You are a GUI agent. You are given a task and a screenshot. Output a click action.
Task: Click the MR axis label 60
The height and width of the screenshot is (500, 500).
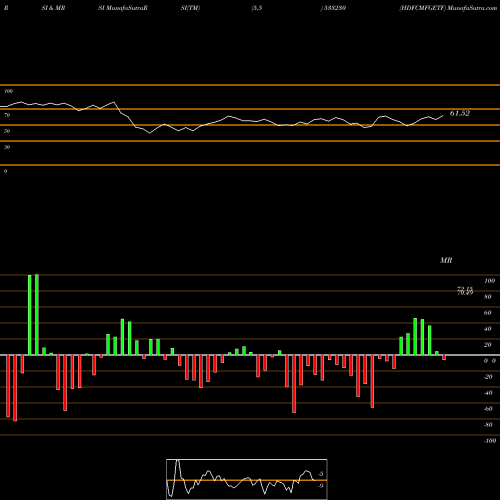(x=488, y=313)
